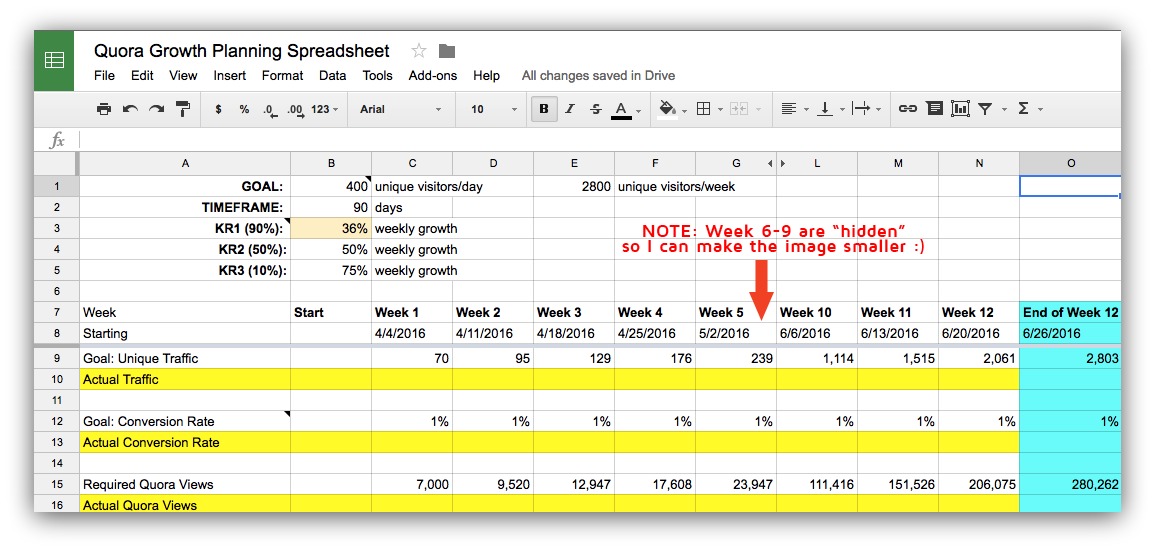1155x550 pixels.
Task: Expand vertical align dropdown arrow
Action: tap(841, 110)
